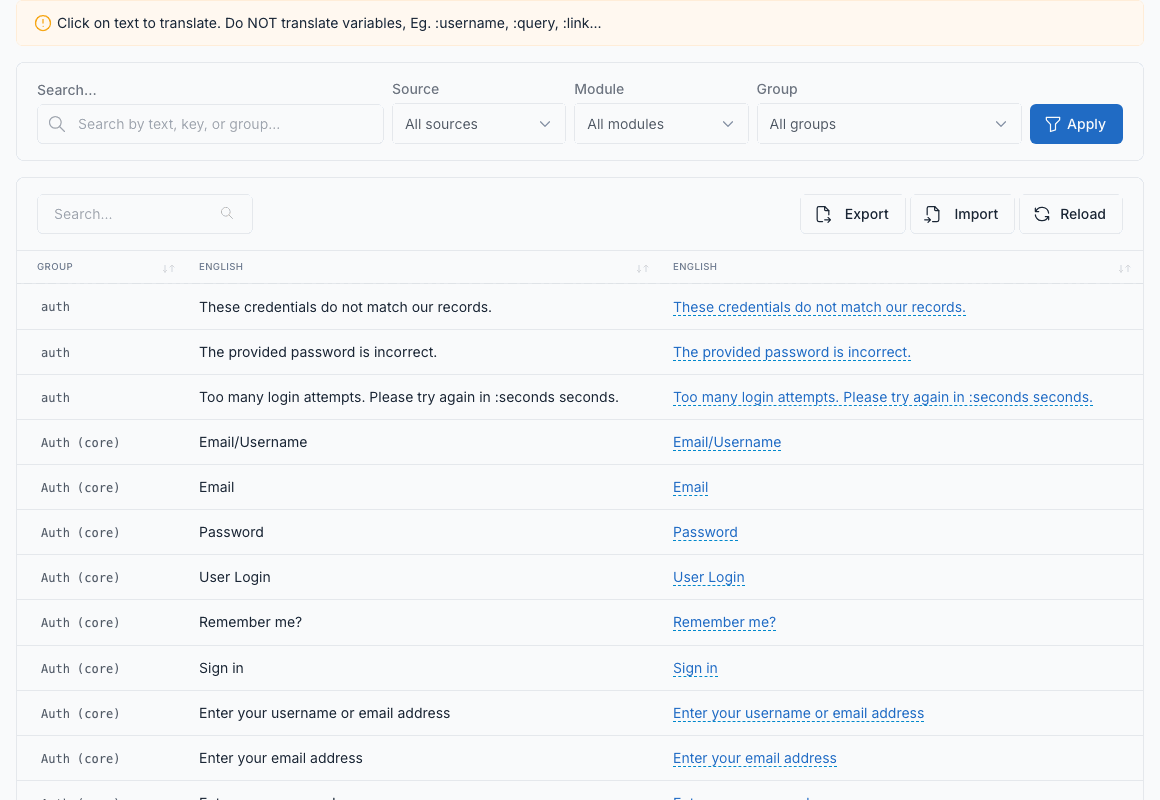Edit the 'These credentials do not match' translation
Image resolution: width=1160 pixels, height=800 pixels.
click(819, 307)
